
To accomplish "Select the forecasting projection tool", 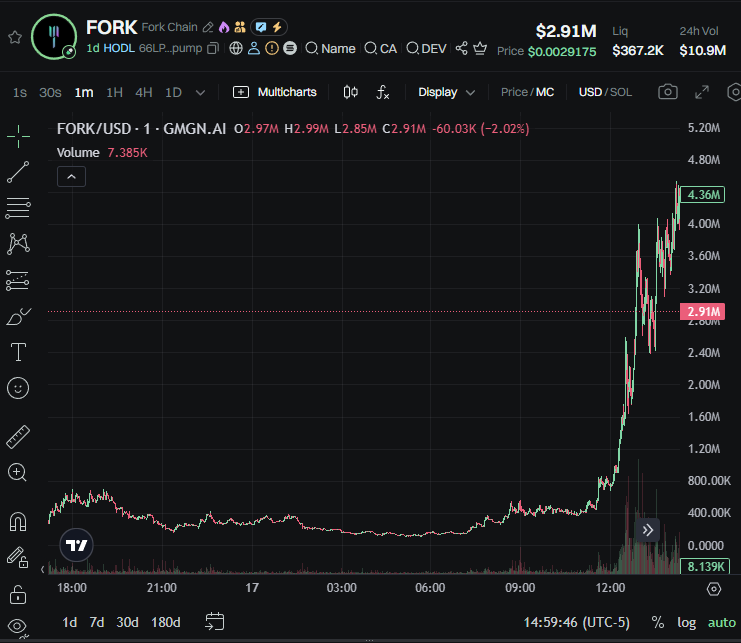I will tap(17, 281).
